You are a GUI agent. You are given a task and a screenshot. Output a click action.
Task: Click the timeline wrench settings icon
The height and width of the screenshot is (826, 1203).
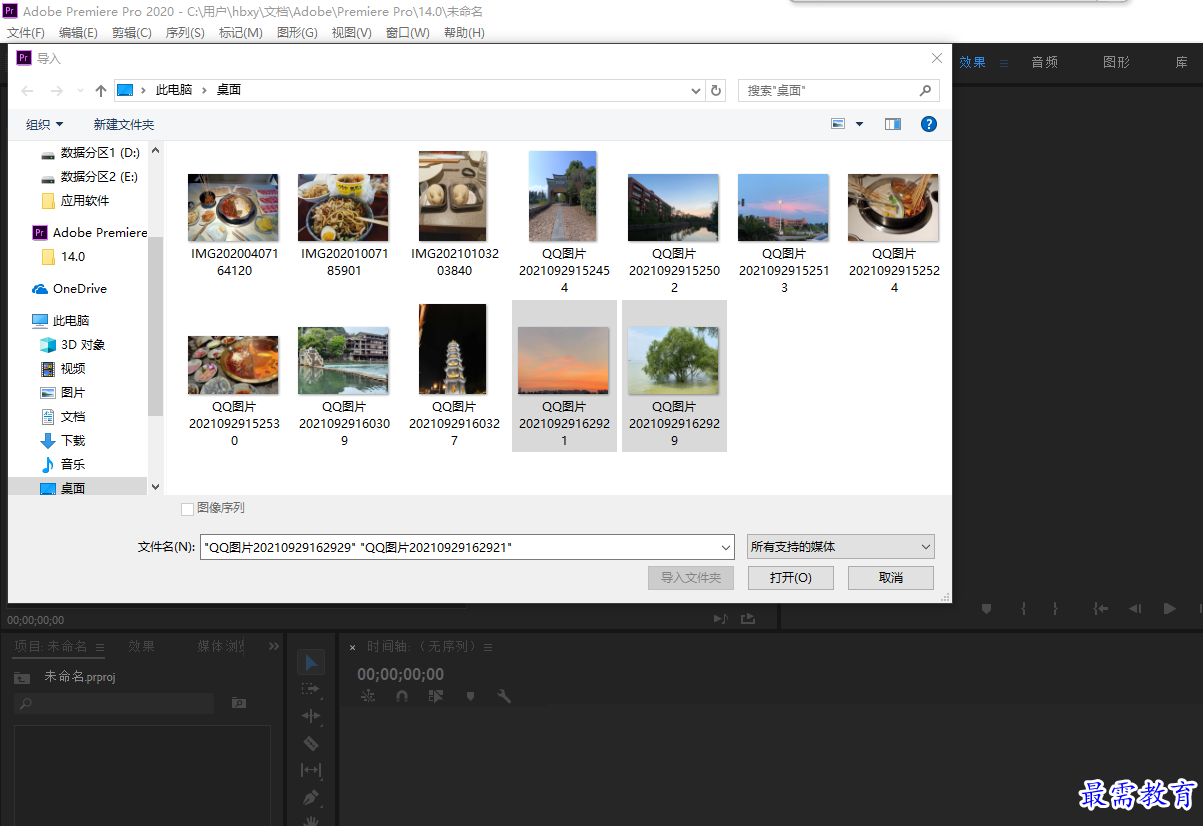click(x=504, y=696)
